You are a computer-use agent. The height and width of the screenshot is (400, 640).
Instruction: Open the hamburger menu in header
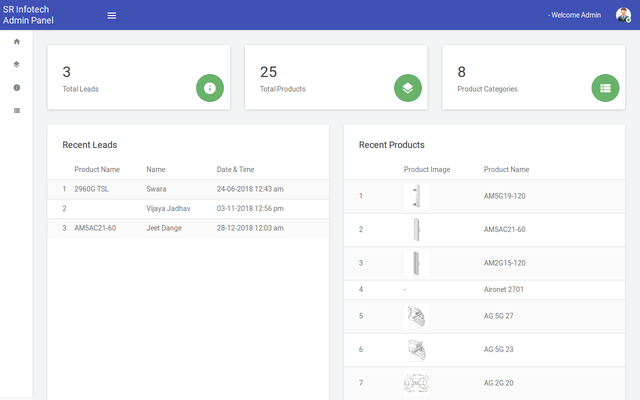(x=111, y=16)
